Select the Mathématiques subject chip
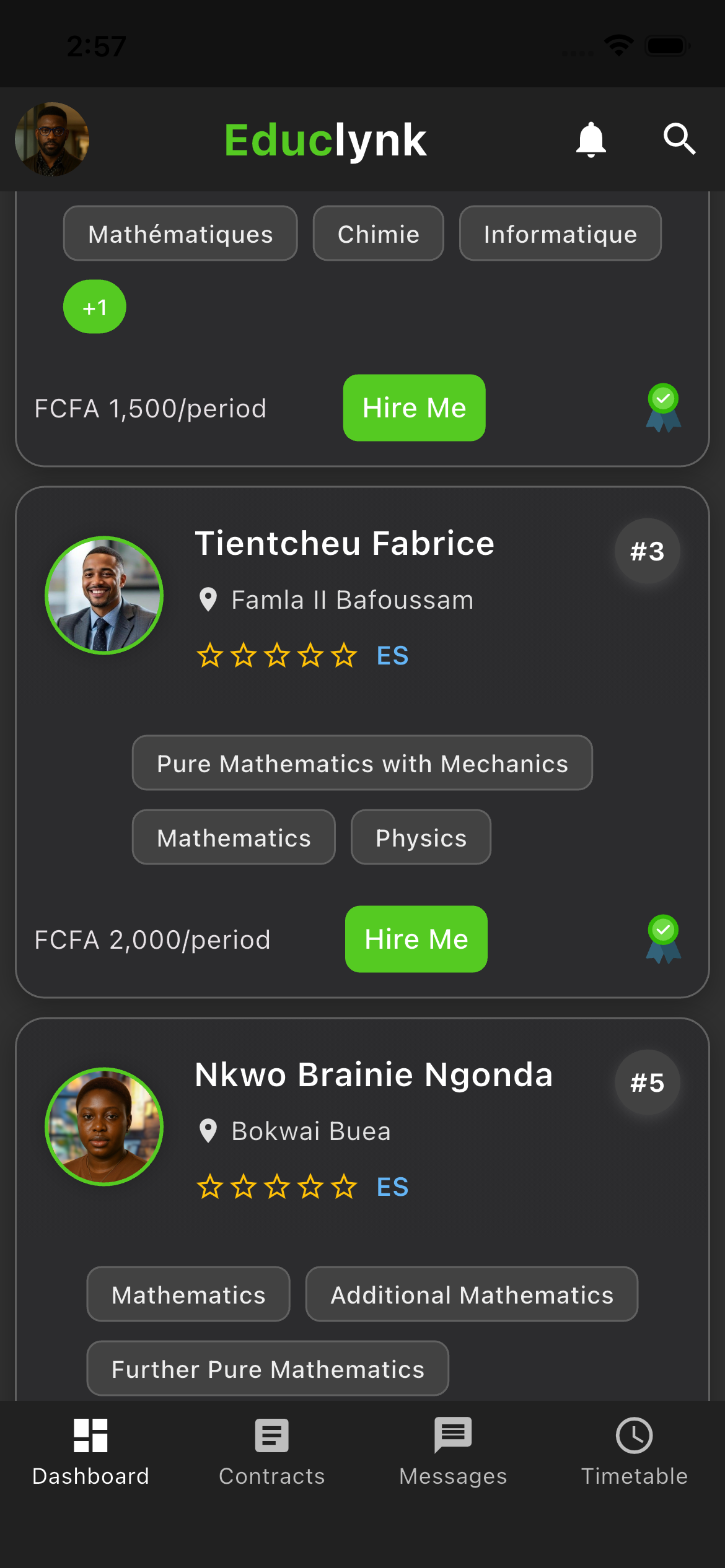The height and width of the screenshot is (1568, 725). pos(180,233)
